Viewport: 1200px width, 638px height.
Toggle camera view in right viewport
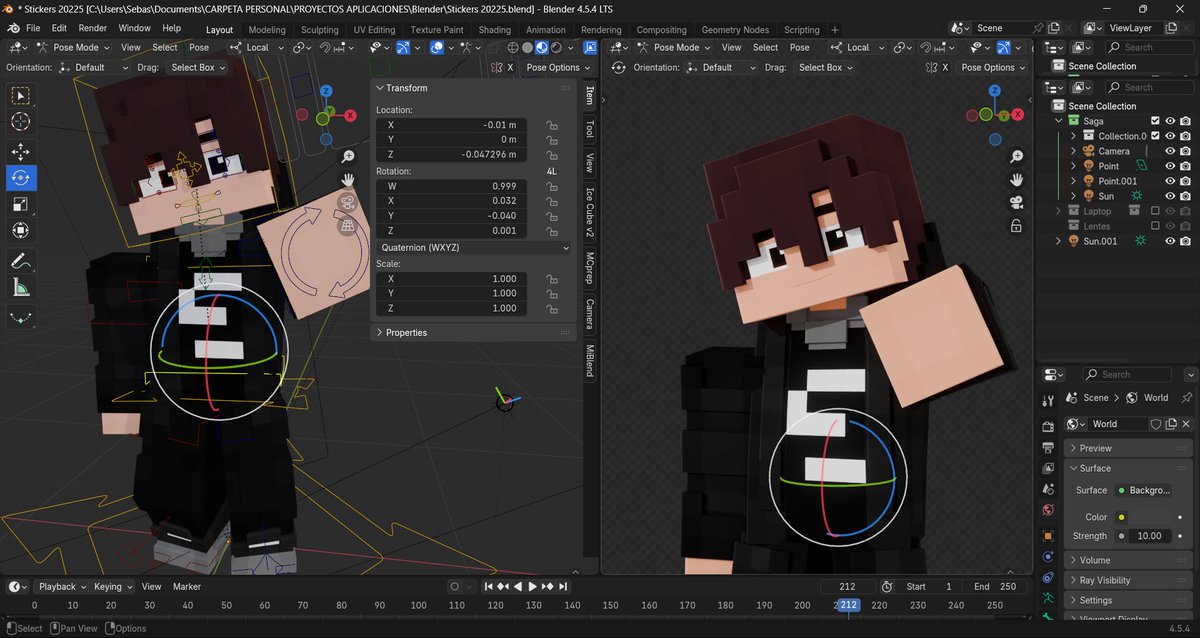[x=1016, y=203]
